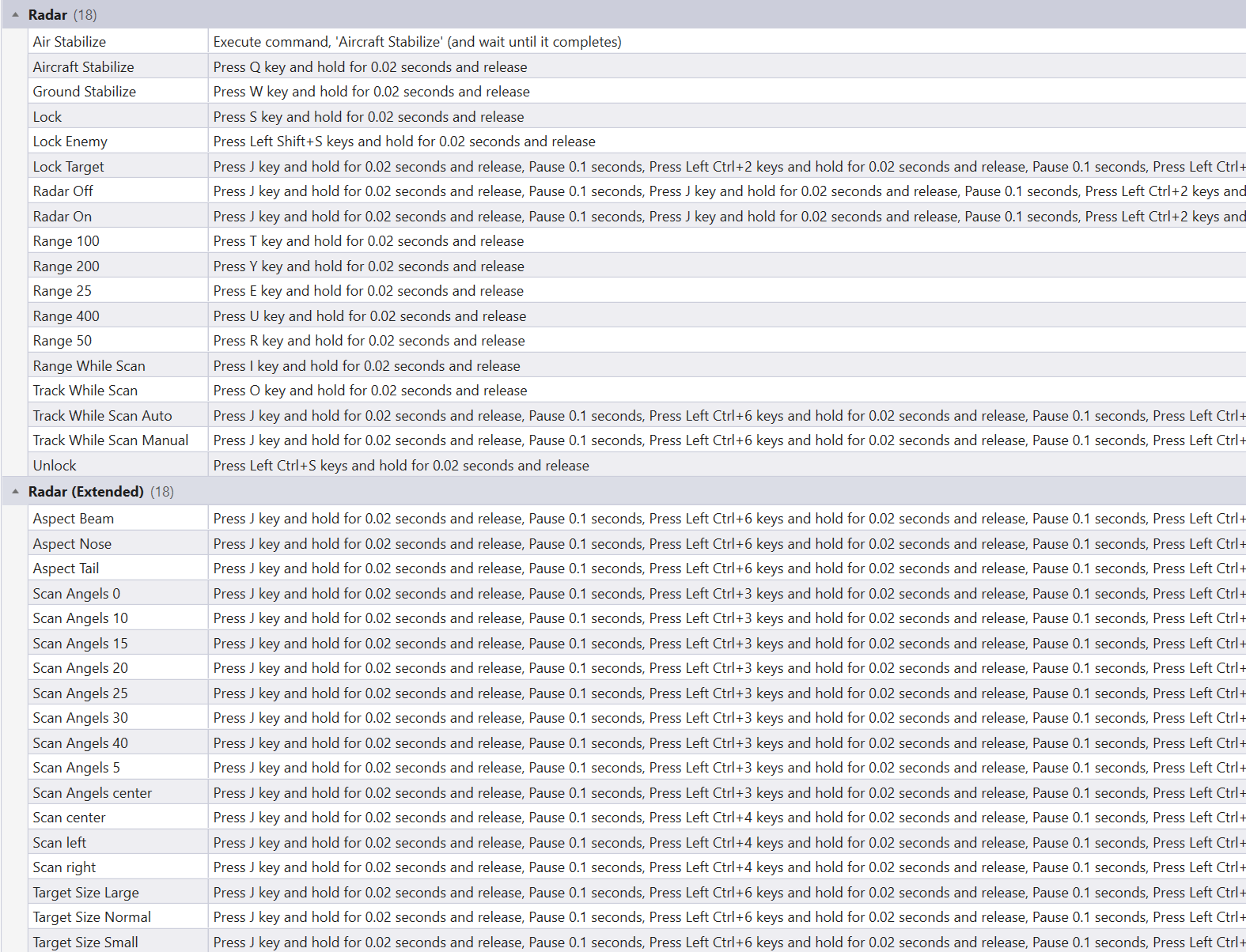Screen dimensions: 1246x952
Task: Collapse the Radar group using its arrow
Action: point(15,15)
